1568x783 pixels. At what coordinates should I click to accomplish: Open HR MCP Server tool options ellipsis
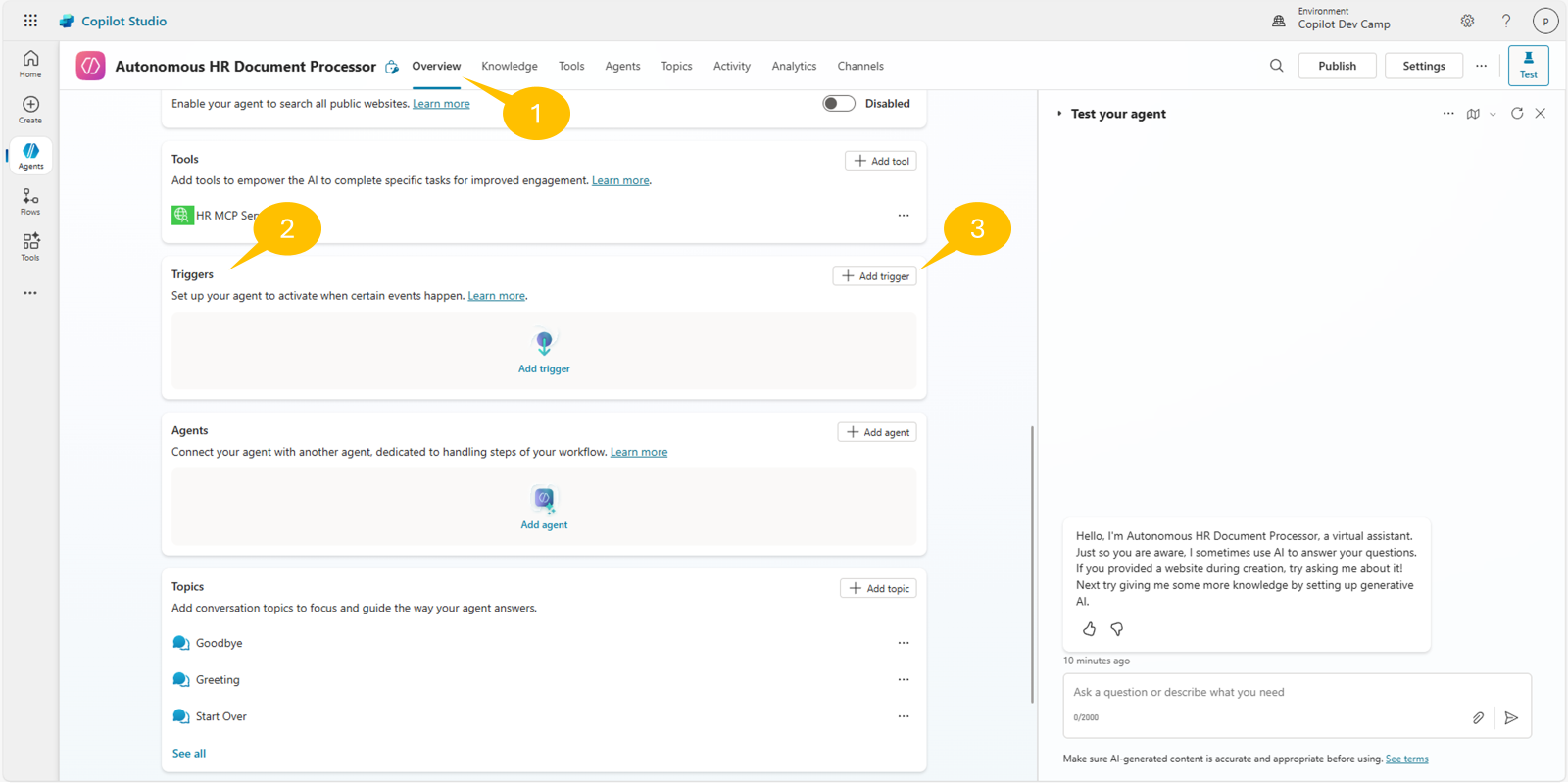click(904, 216)
